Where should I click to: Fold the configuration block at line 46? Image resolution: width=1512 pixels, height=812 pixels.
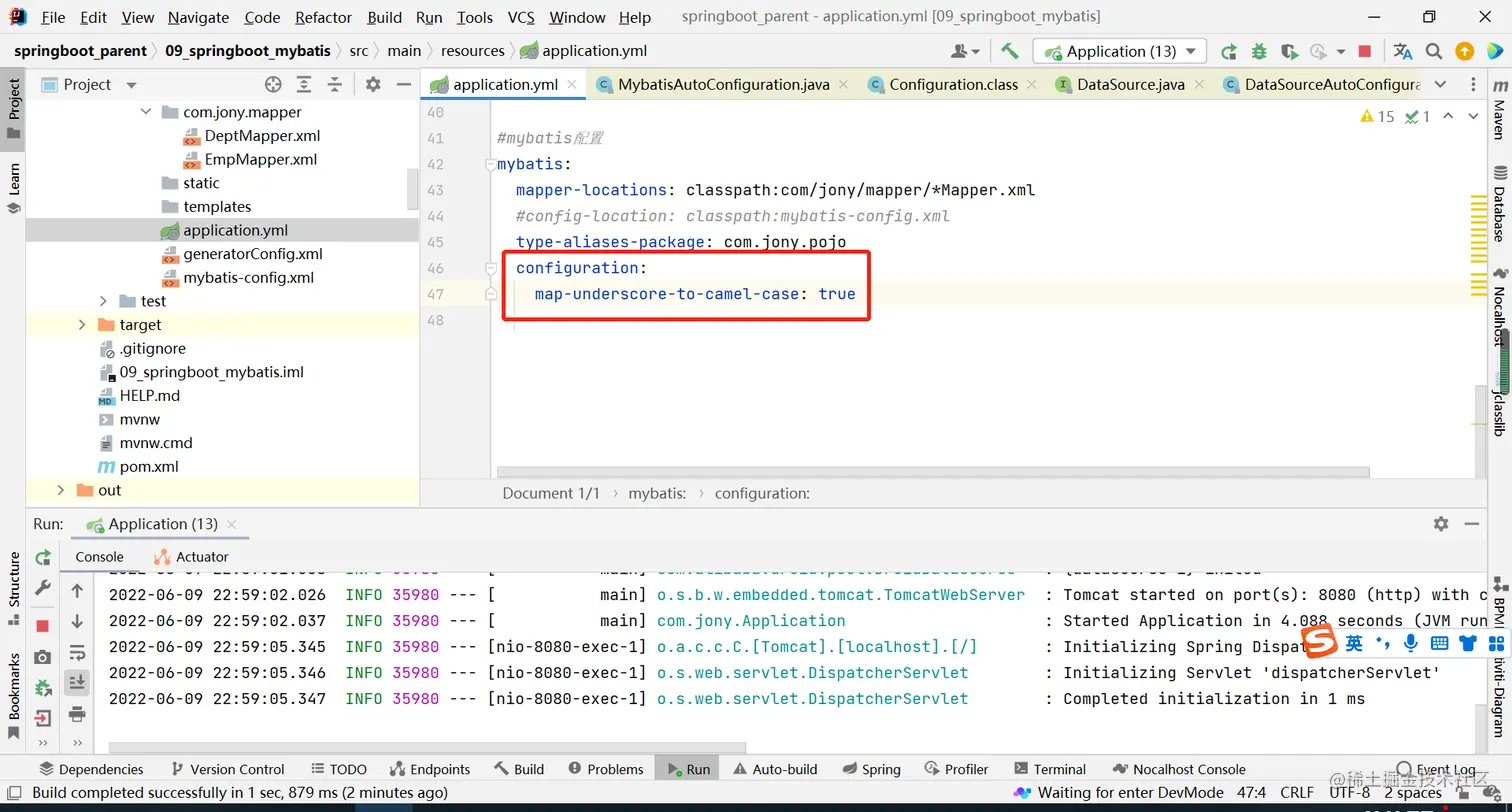(x=491, y=268)
